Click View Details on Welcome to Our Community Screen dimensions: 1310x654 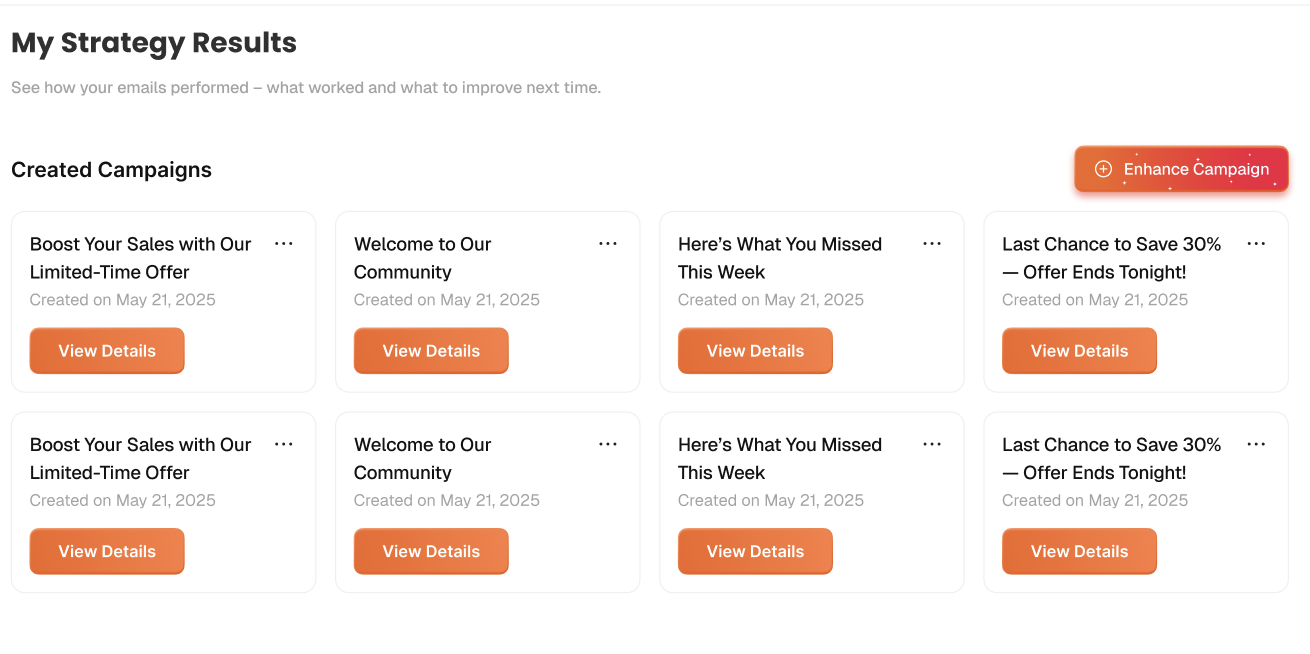point(431,351)
